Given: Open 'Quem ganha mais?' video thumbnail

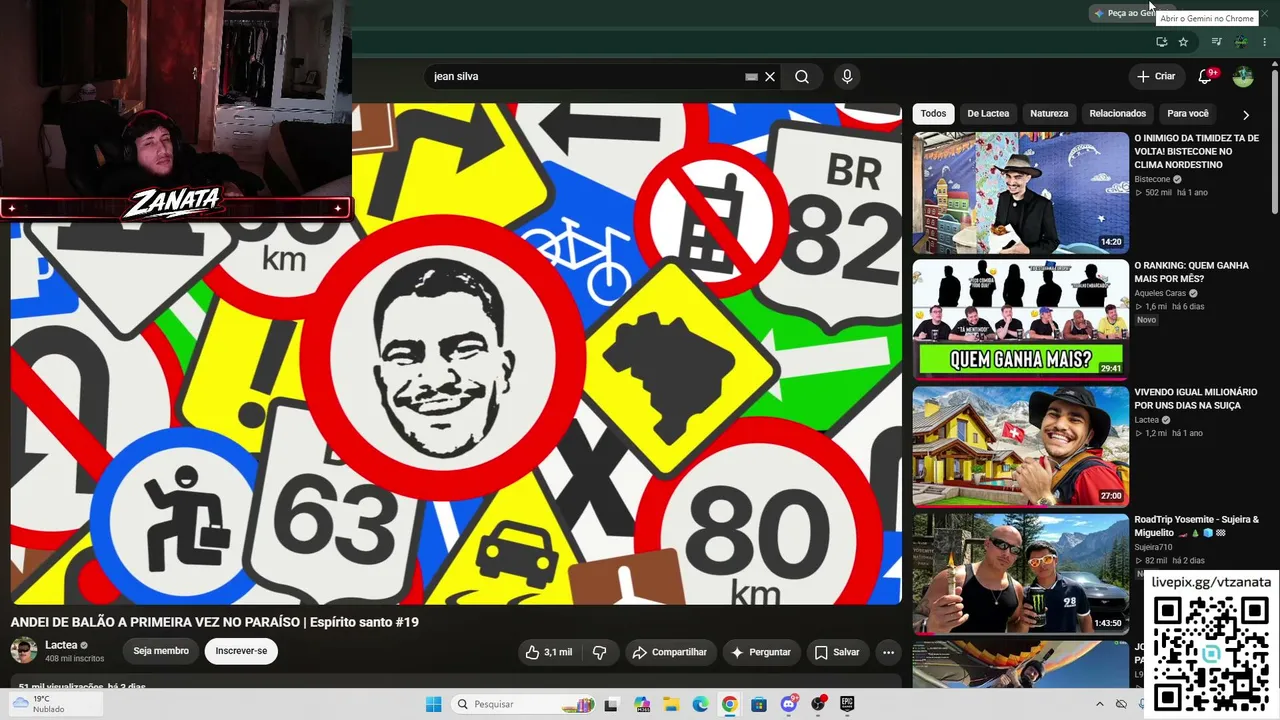Looking at the screenshot, I should 1020,320.
